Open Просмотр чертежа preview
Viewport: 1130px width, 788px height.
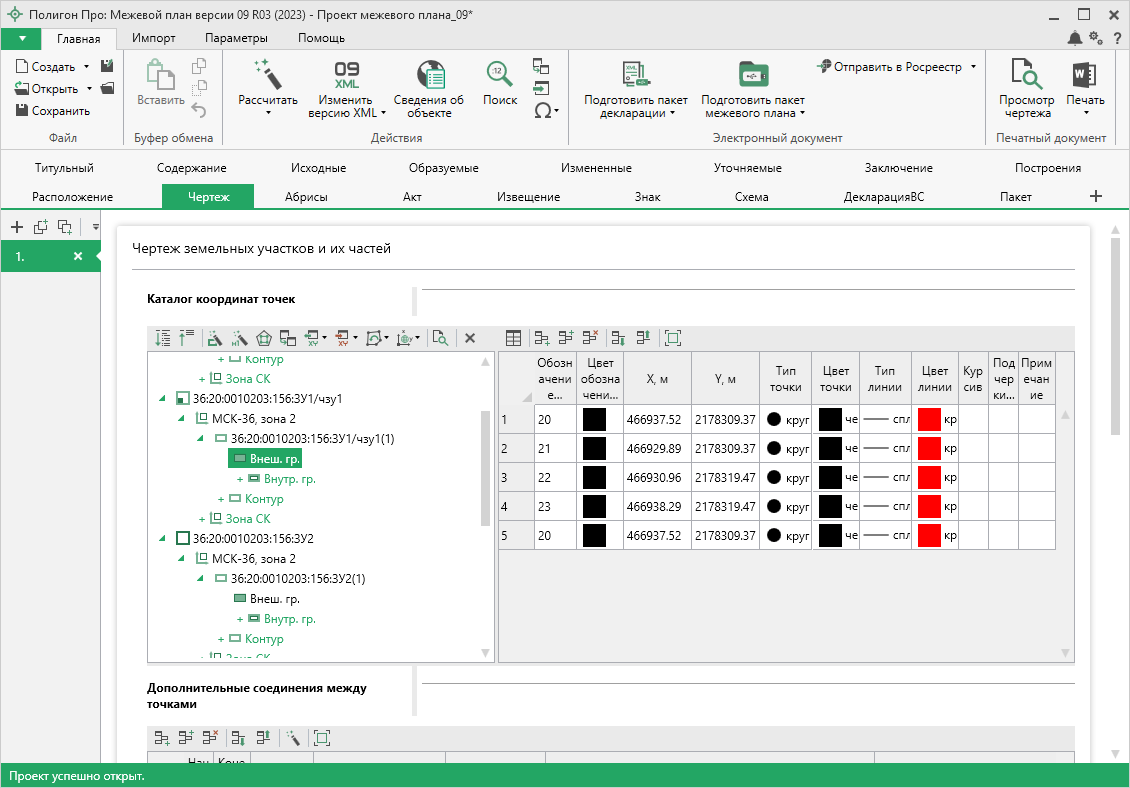coord(1026,75)
